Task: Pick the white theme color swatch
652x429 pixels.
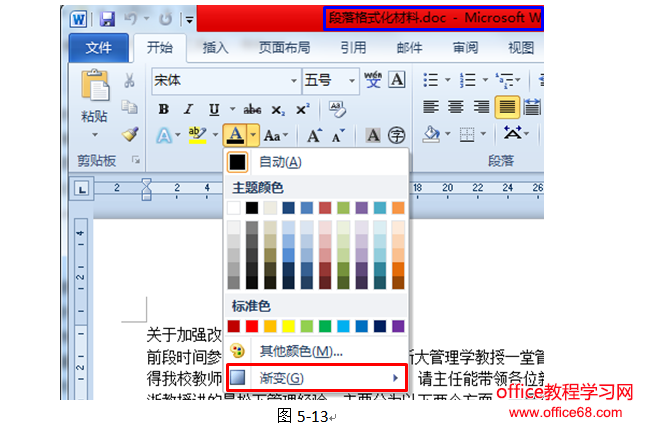Action: pos(234,208)
